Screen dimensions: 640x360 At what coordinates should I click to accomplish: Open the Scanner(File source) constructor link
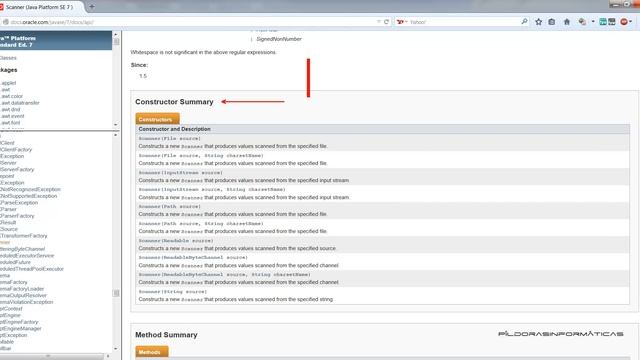pyautogui.click(x=169, y=138)
